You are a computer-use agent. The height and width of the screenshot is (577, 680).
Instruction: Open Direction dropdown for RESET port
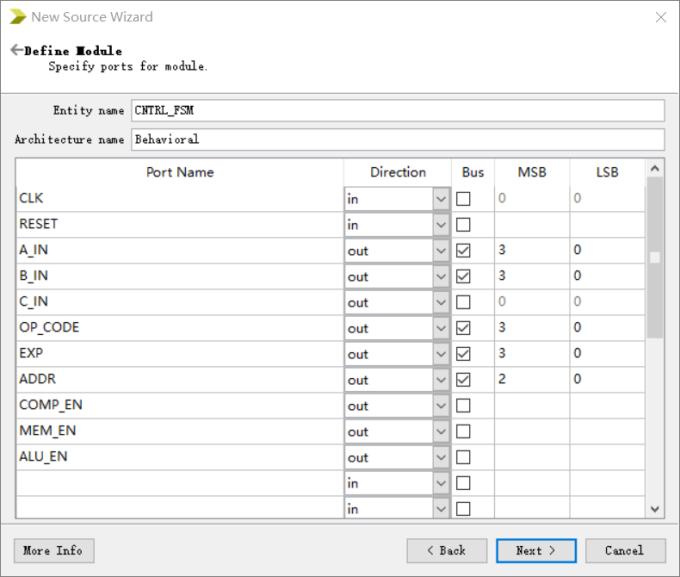(x=441, y=225)
